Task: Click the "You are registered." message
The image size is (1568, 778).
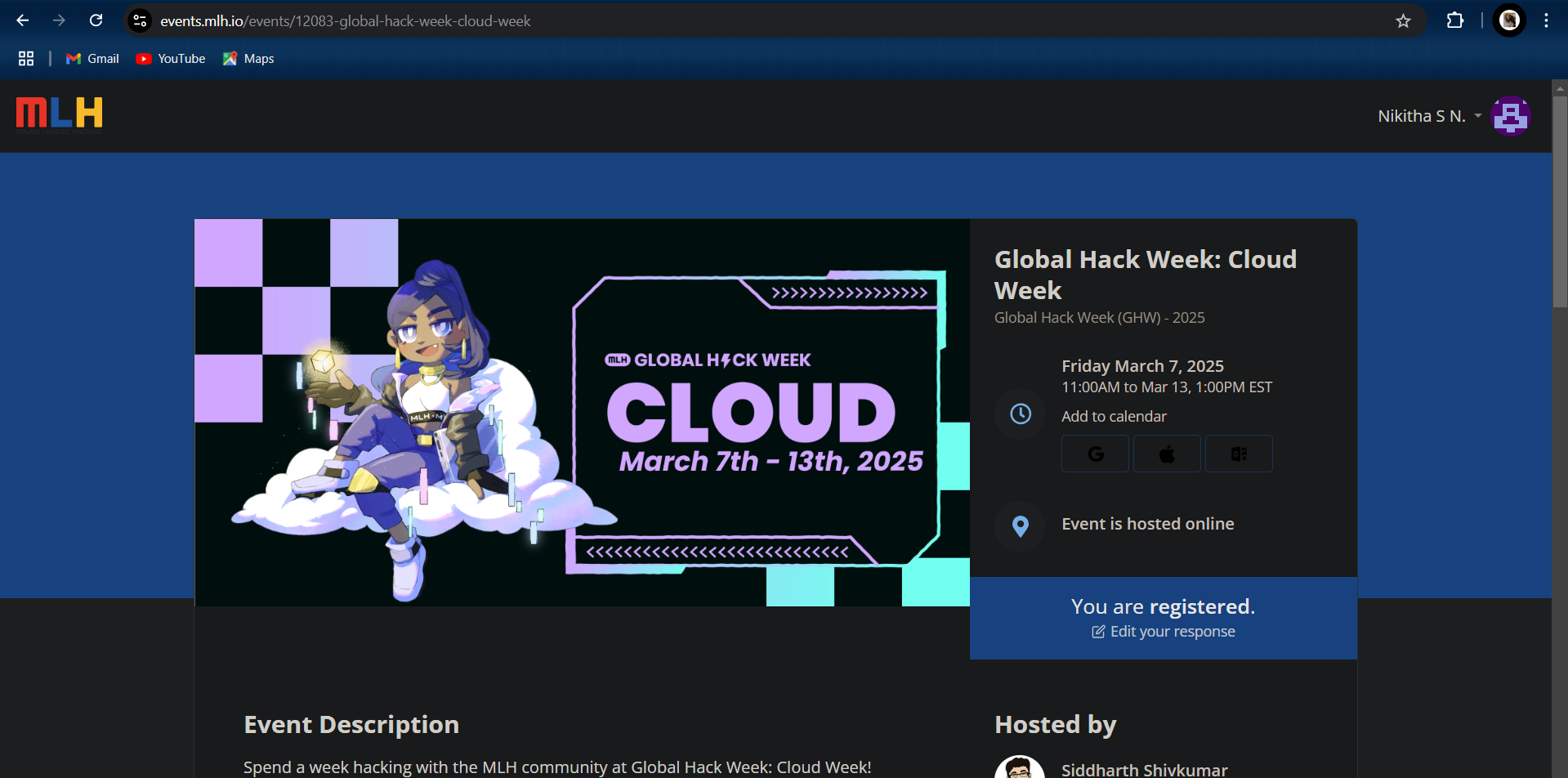Action: point(1163,606)
